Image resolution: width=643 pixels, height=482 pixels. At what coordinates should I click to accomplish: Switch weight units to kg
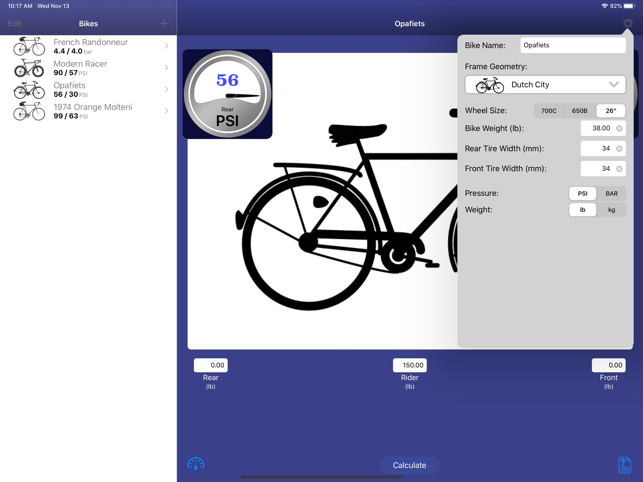pos(611,210)
